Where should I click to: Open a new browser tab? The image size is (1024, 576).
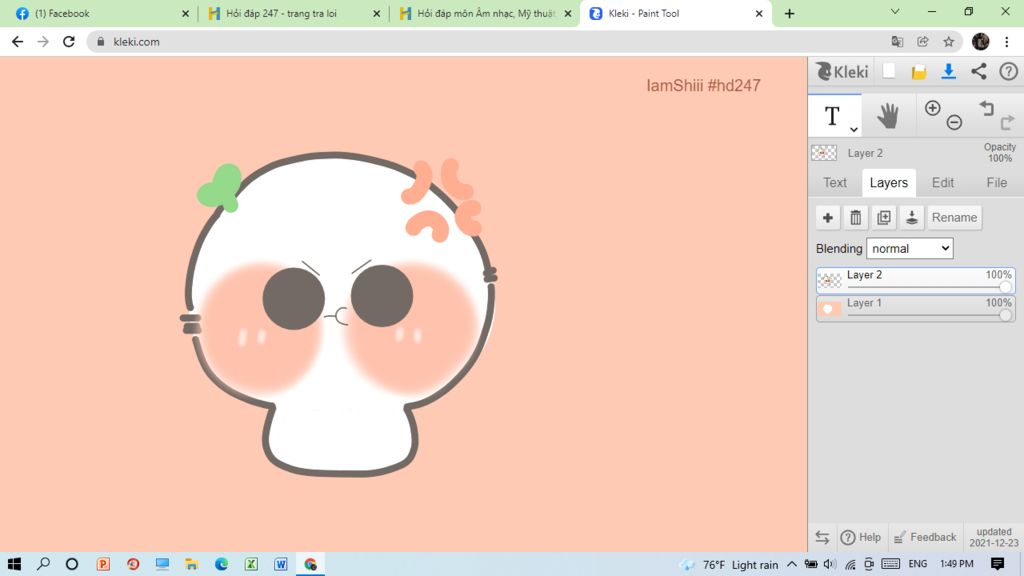790,14
